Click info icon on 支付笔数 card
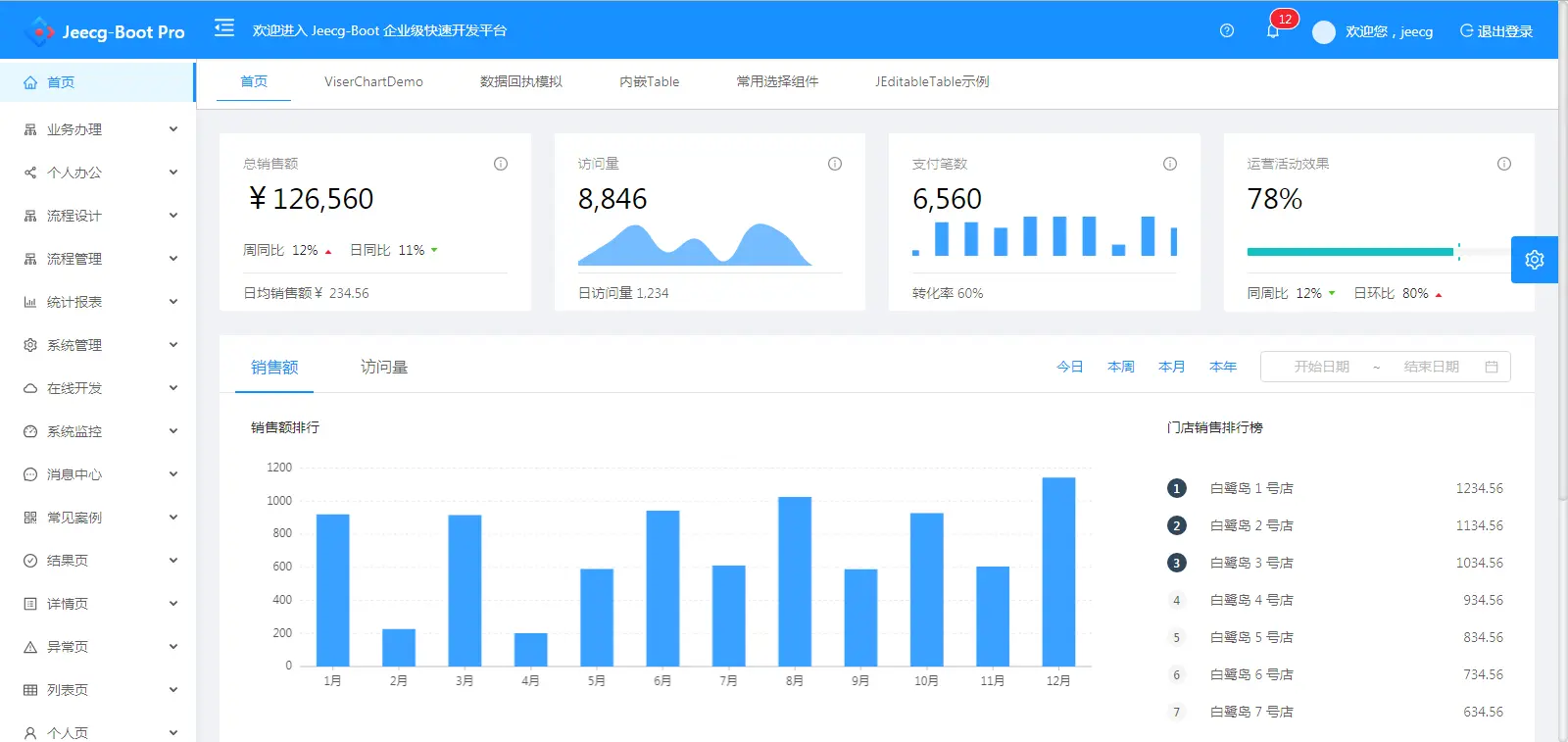The image size is (1568, 742). pos(1170,164)
